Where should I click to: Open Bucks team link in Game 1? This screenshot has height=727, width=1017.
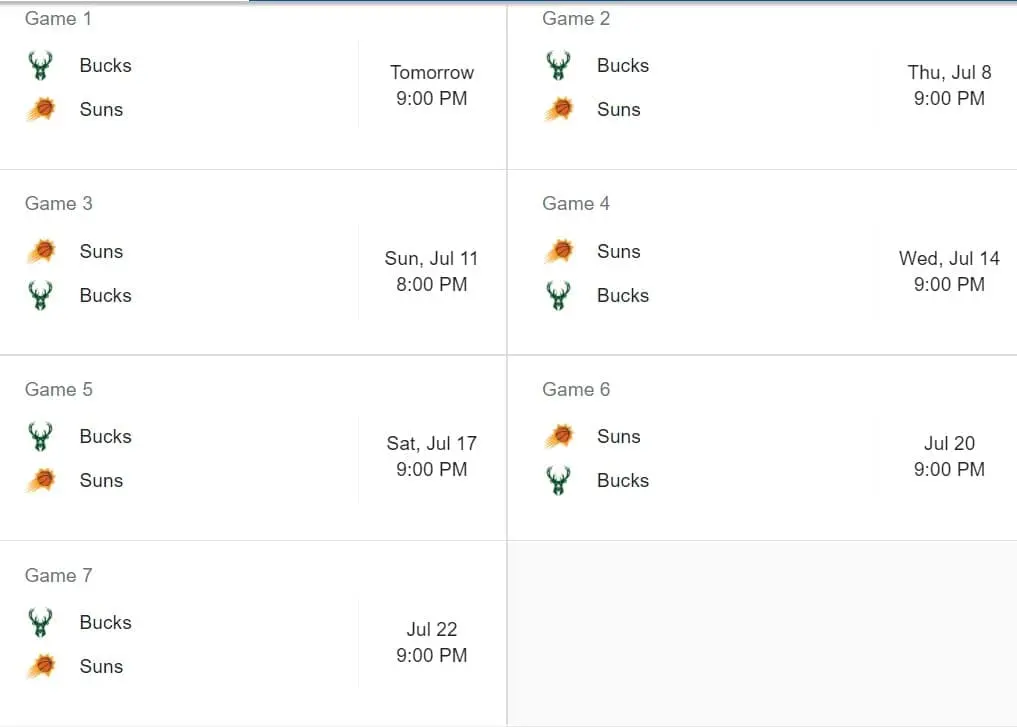click(105, 66)
